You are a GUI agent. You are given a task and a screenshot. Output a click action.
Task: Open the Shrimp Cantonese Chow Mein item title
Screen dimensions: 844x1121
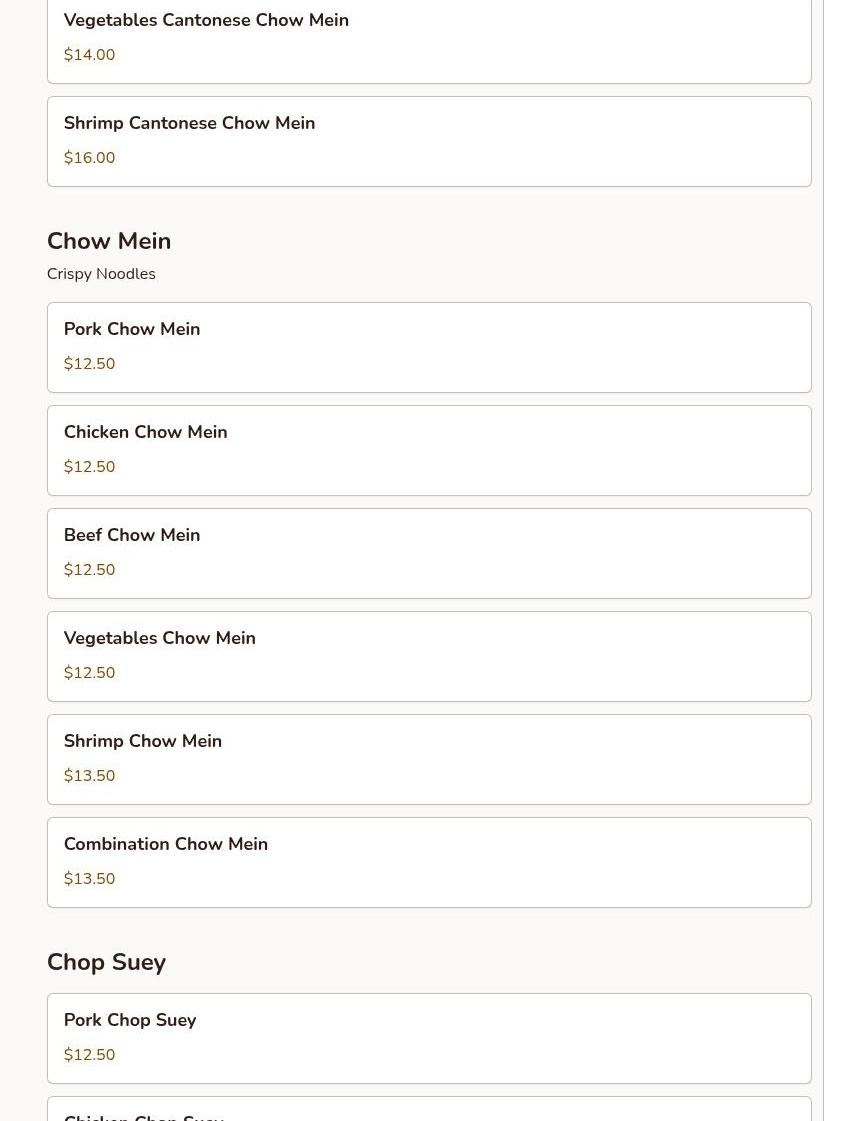coord(189,123)
